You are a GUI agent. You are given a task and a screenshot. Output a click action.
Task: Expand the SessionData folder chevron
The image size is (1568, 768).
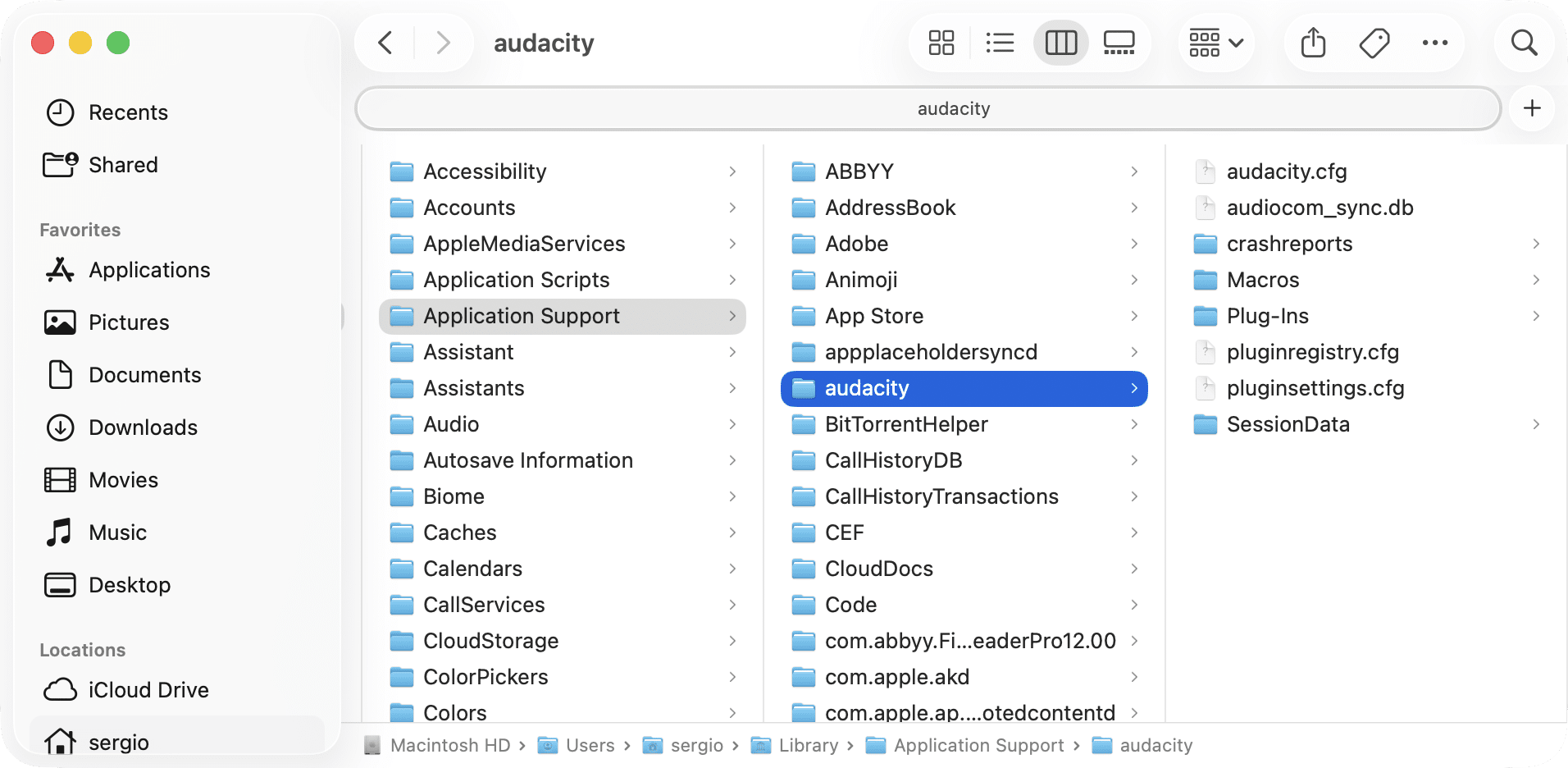(1536, 424)
